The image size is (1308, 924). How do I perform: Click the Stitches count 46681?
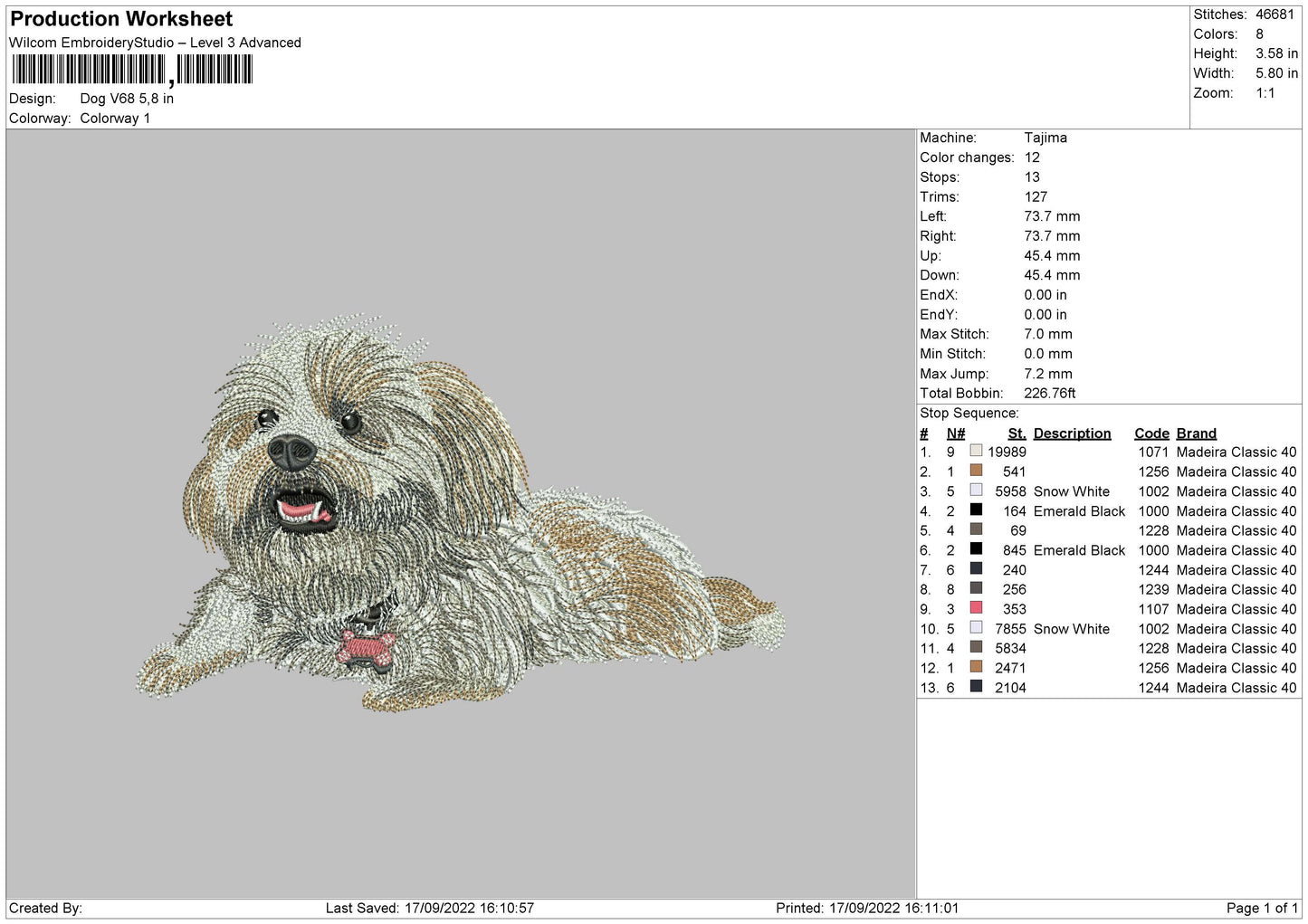1275,14
